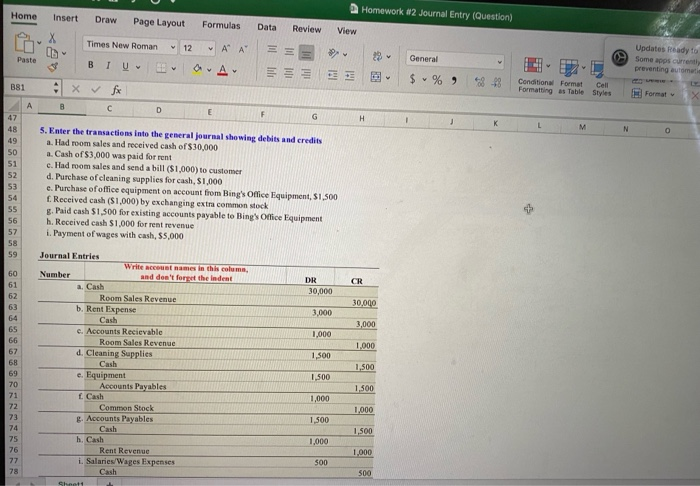This screenshot has height=486, width=700.
Task: Click the yellow fill color bucket
Action: coord(197,69)
